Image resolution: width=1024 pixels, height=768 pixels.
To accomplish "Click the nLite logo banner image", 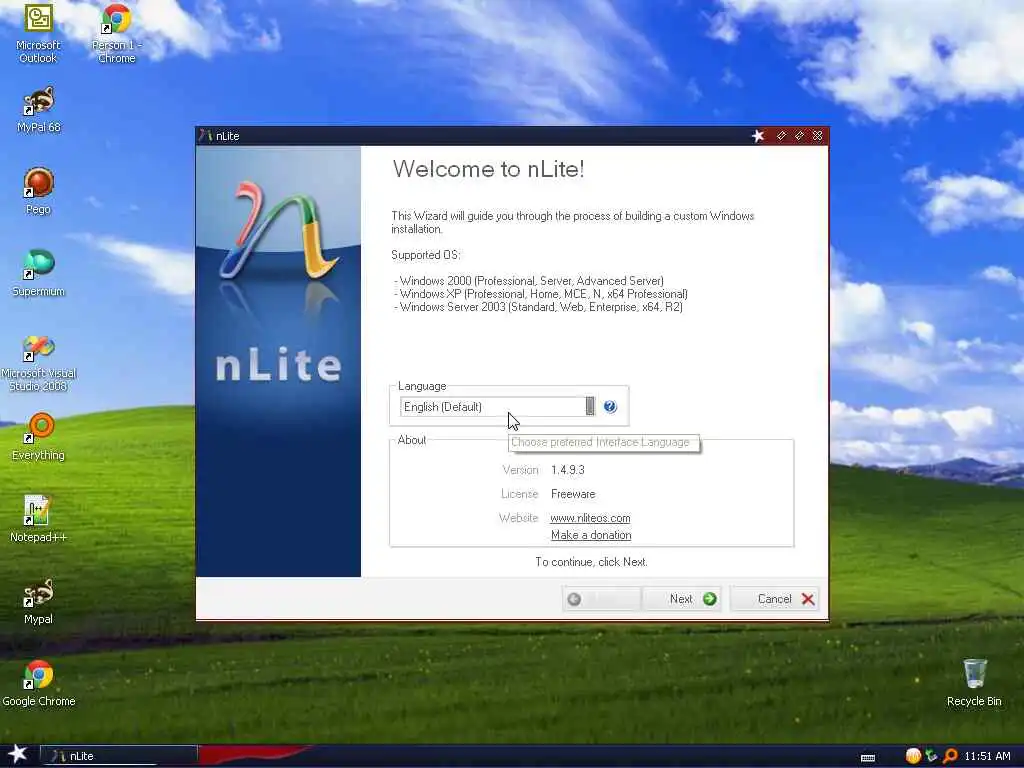I will (x=278, y=361).
